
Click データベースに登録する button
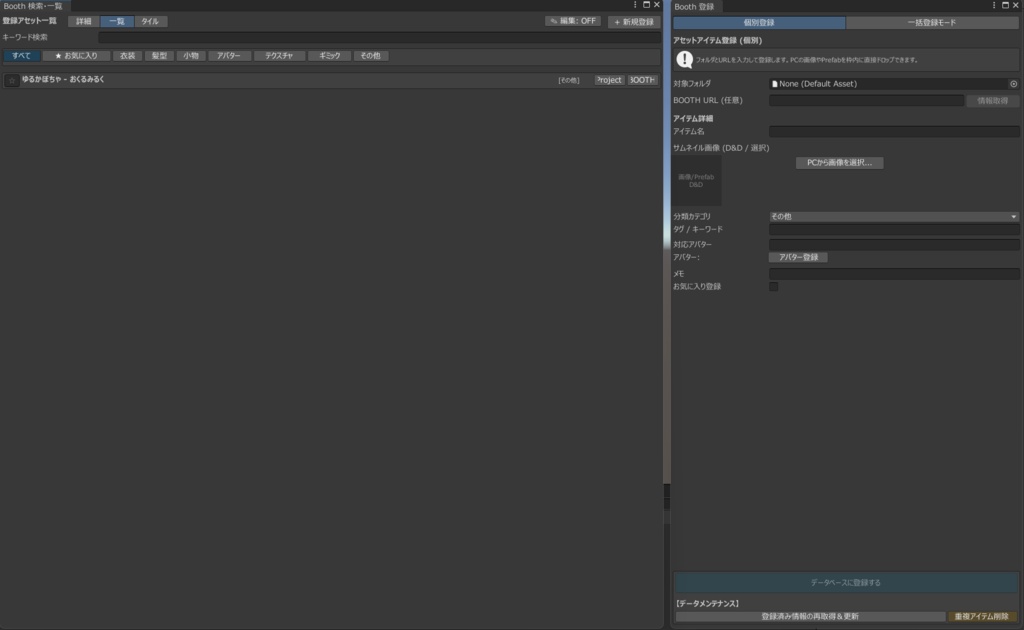[846, 582]
